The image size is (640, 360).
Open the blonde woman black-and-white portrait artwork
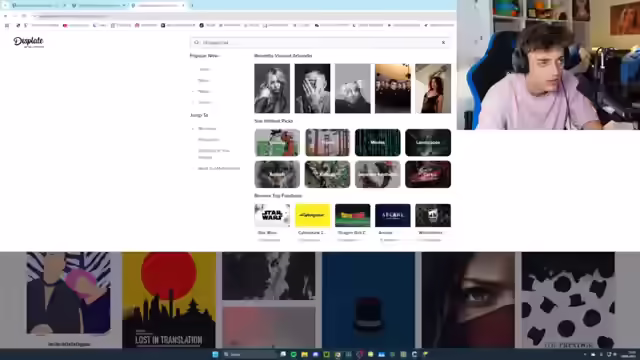(272, 88)
